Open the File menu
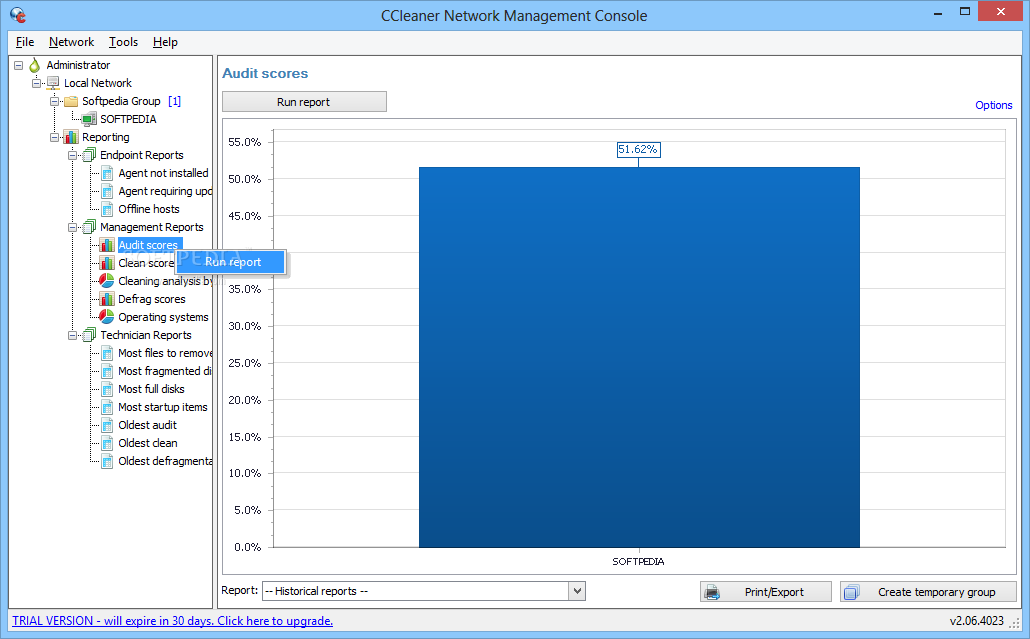Image resolution: width=1030 pixels, height=639 pixels. click(x=25, y=42)
